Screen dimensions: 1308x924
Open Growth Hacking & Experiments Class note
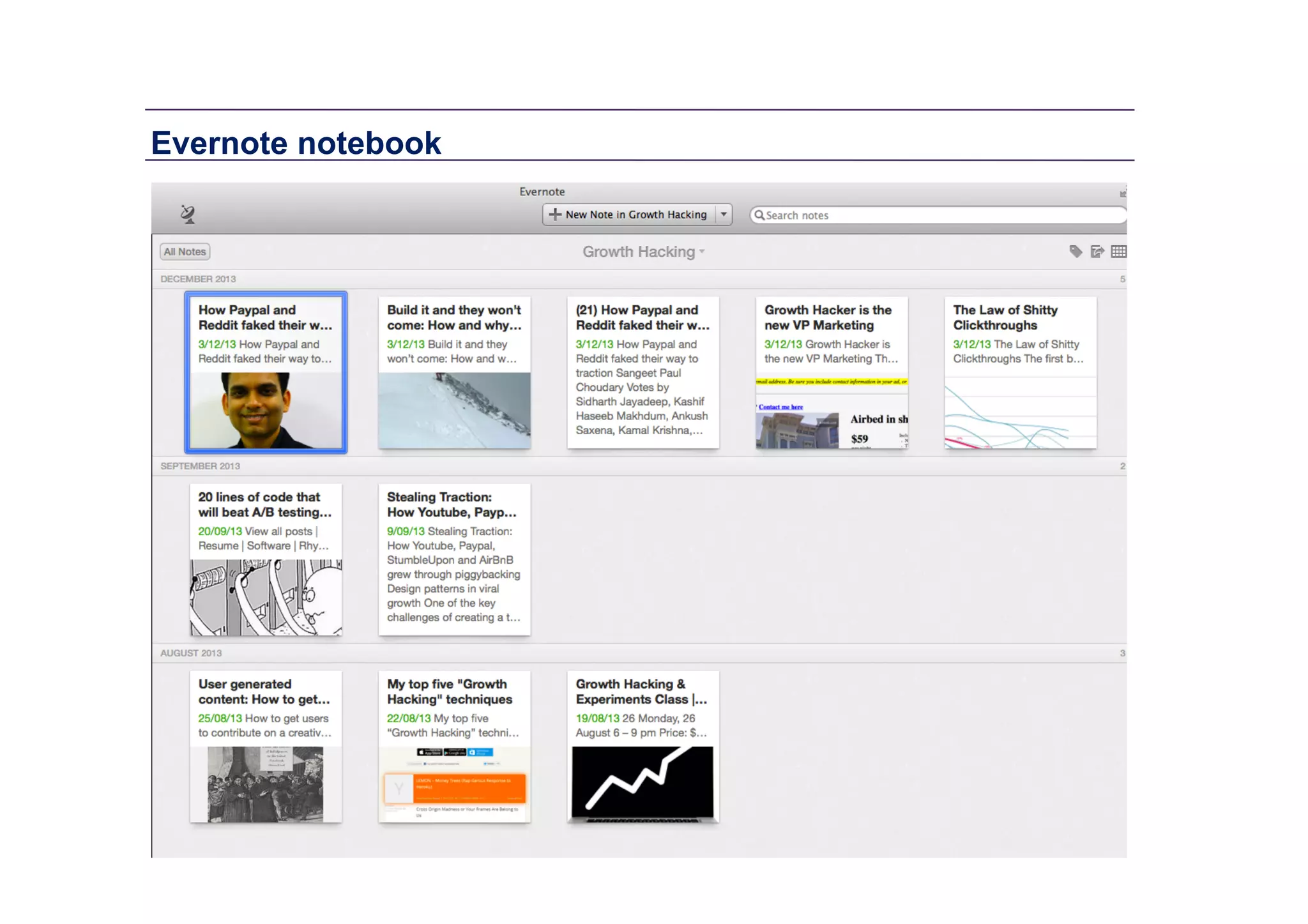pyautogui.click(x=643, y=746)
